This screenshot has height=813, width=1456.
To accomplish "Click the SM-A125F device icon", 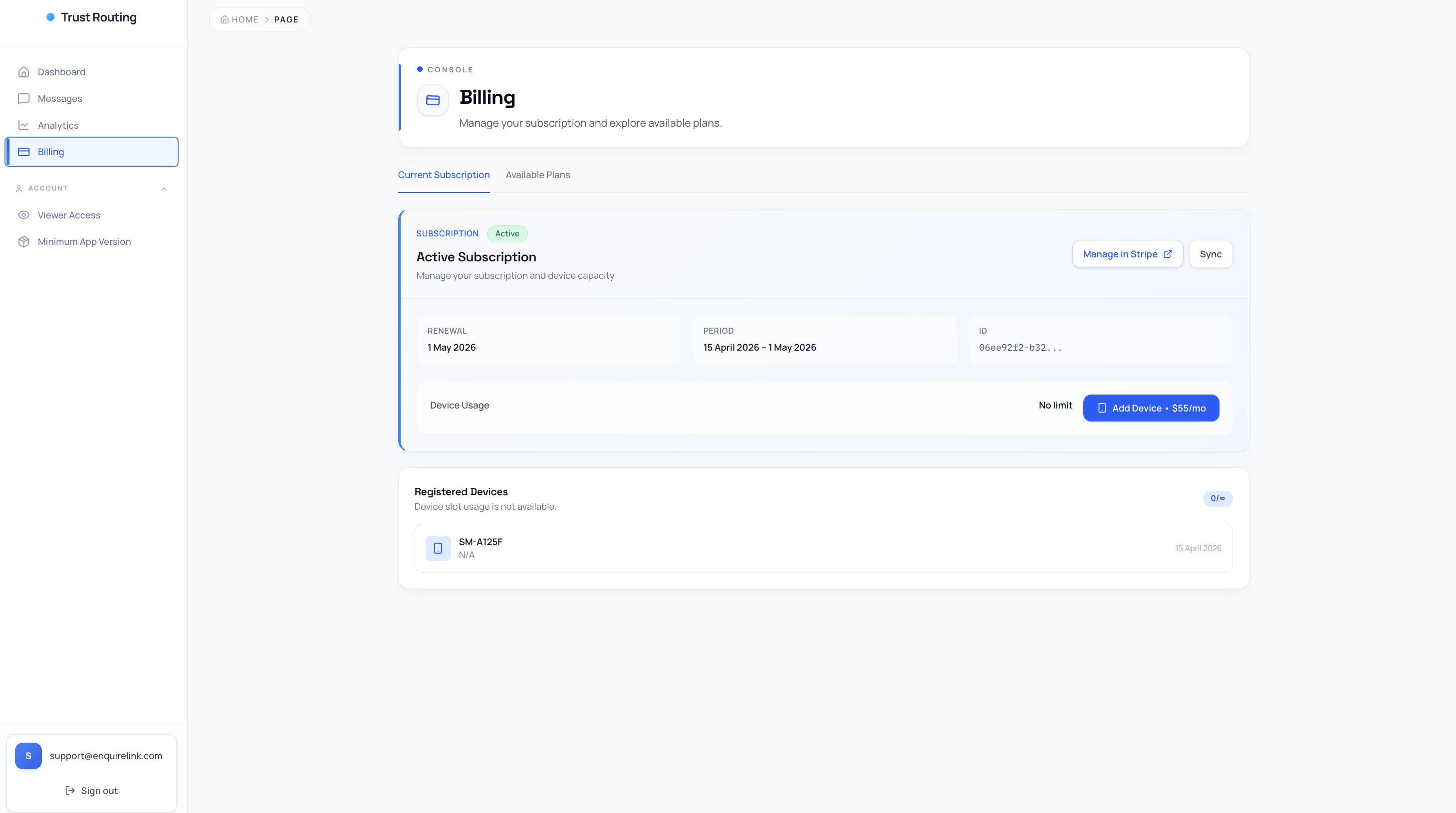I will tap(438, 548).
